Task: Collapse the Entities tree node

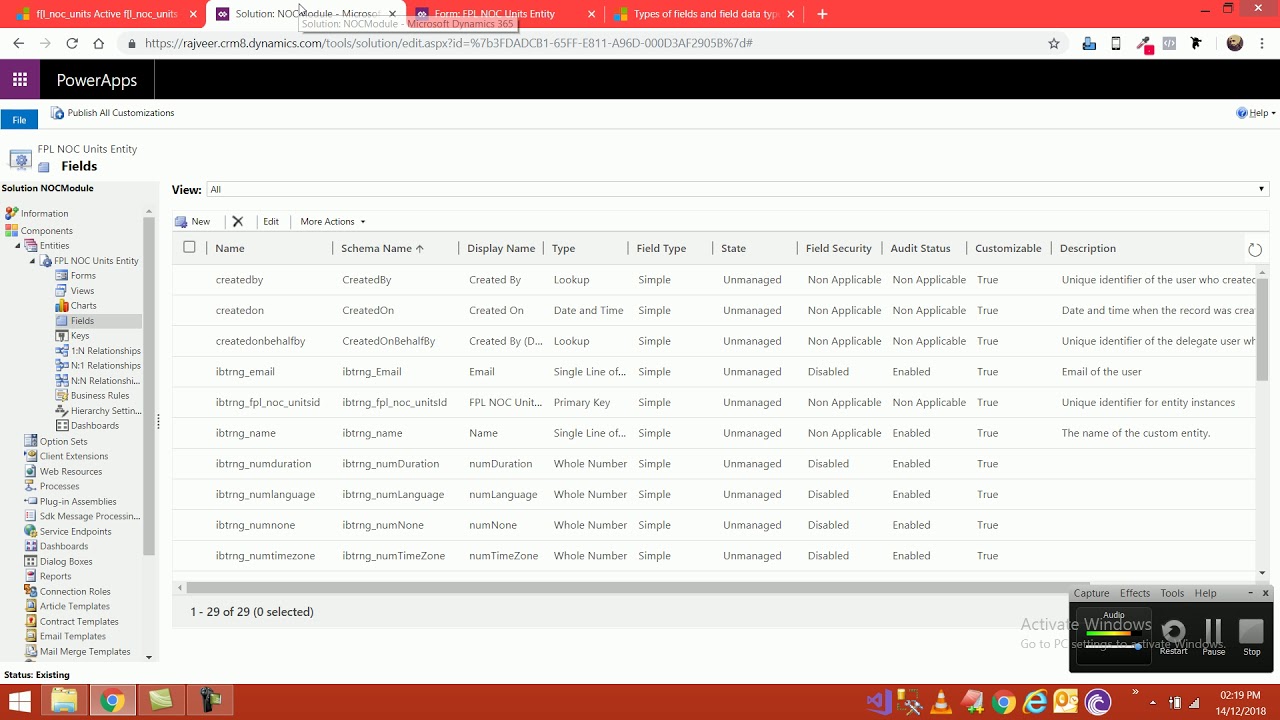Action: click(x=17, y=246)
